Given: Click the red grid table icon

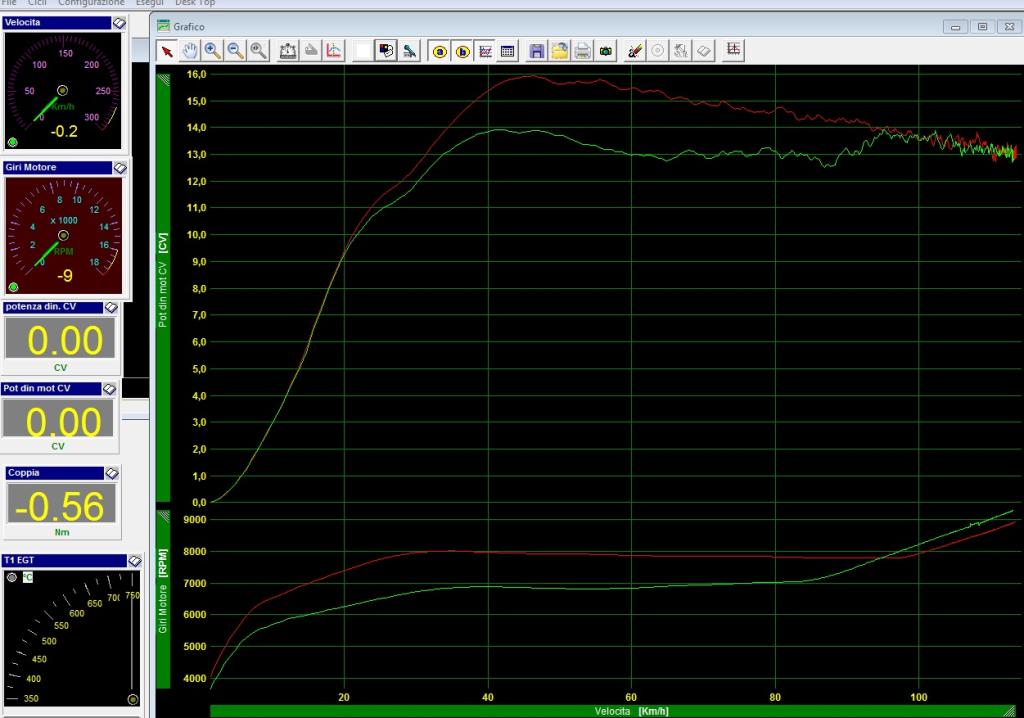Looking at the screenshot, I should pyautogui.click(x=733, y=50).
